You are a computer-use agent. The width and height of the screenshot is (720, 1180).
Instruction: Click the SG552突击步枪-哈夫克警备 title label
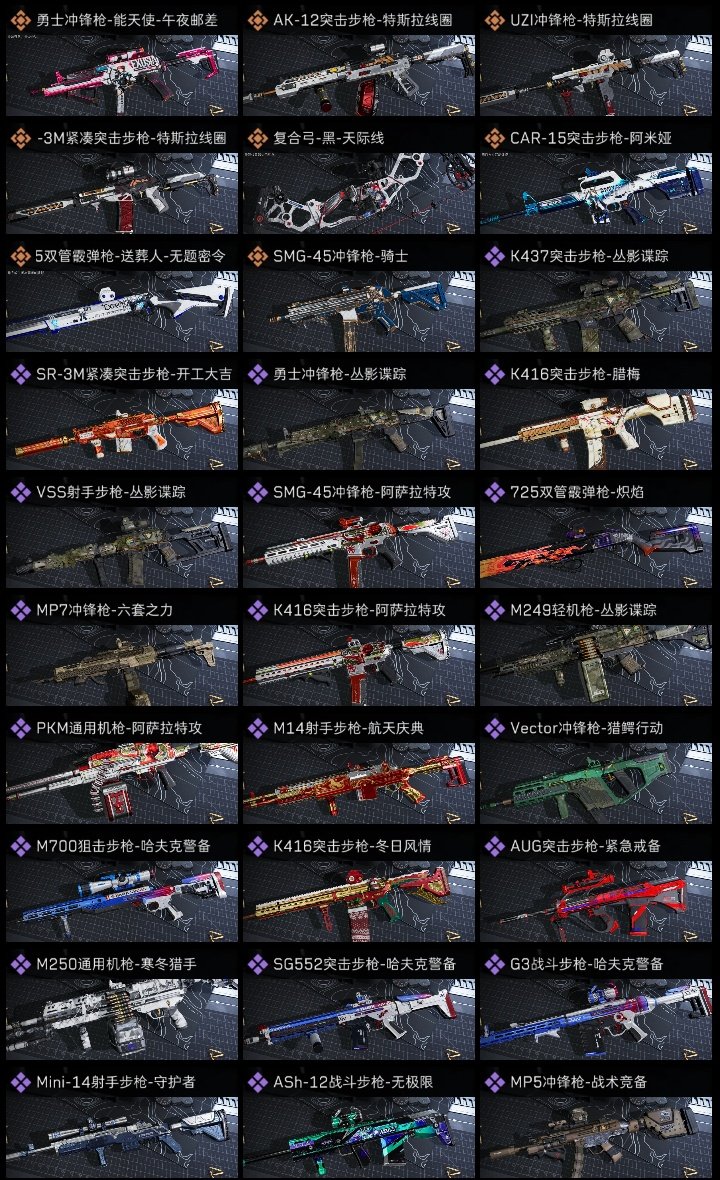(365, 964)
